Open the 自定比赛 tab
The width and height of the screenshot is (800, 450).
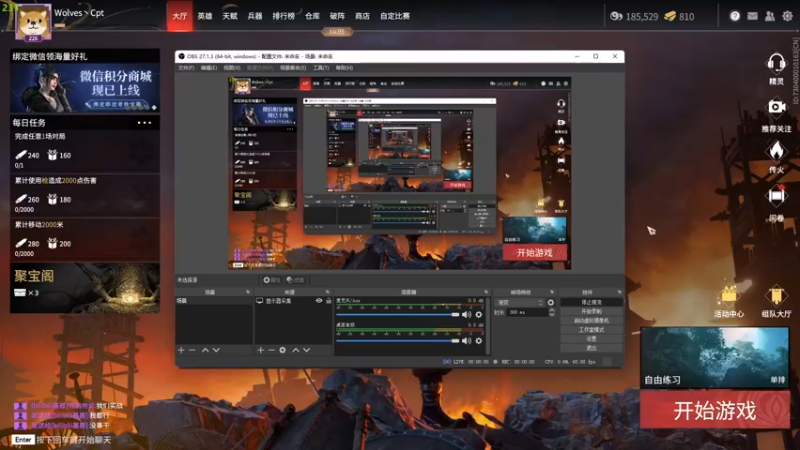tap(394, 16)
